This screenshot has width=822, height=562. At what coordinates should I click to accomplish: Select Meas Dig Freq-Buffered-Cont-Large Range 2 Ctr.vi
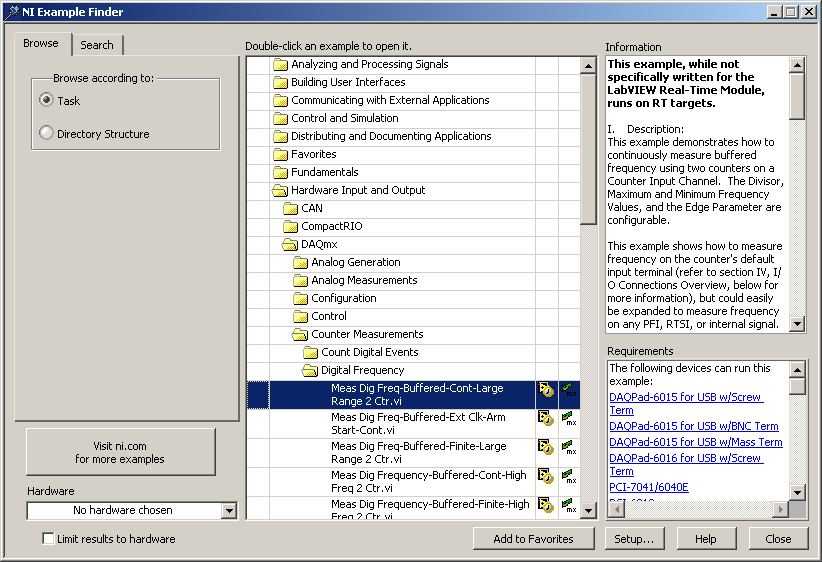coord(413,395)
